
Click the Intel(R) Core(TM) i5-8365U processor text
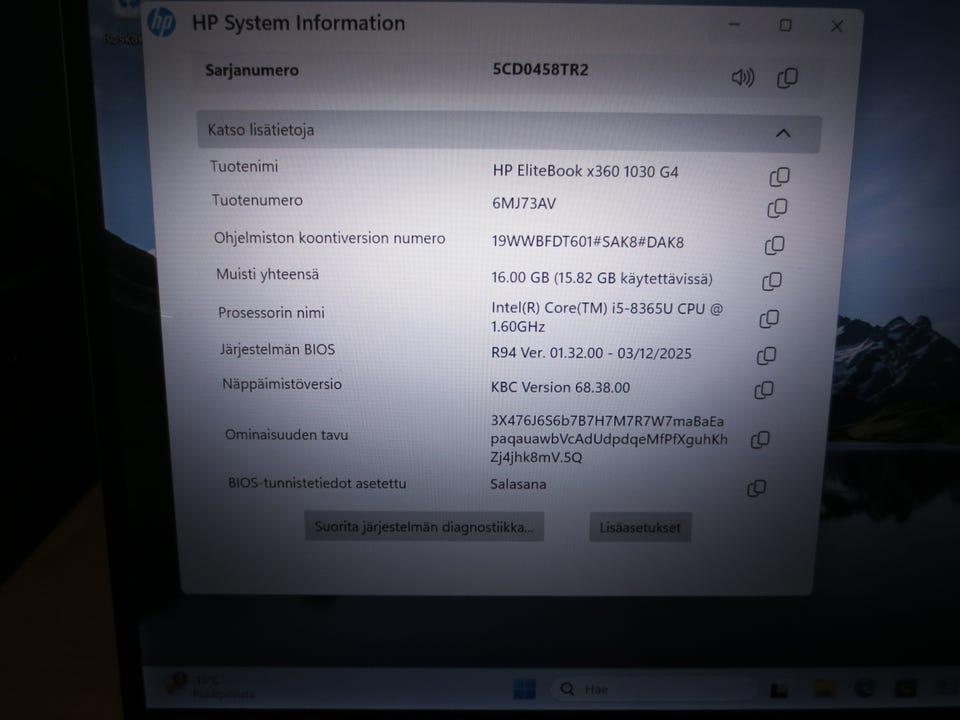coord(607,317)
